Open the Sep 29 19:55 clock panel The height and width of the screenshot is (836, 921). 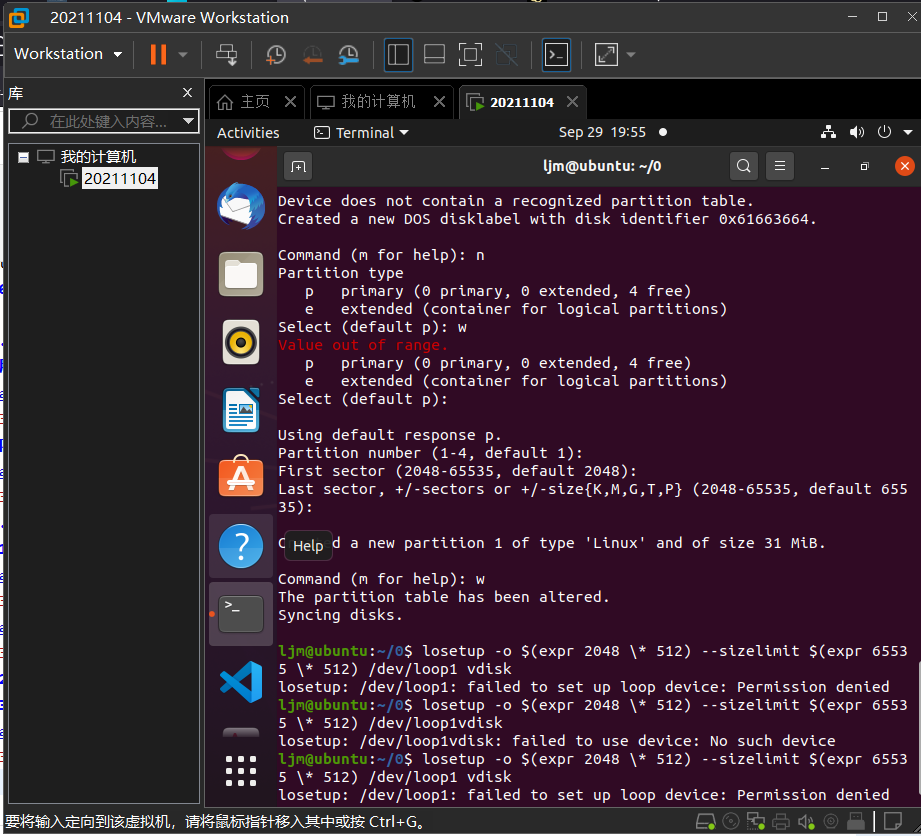click(x=602, y=132)
